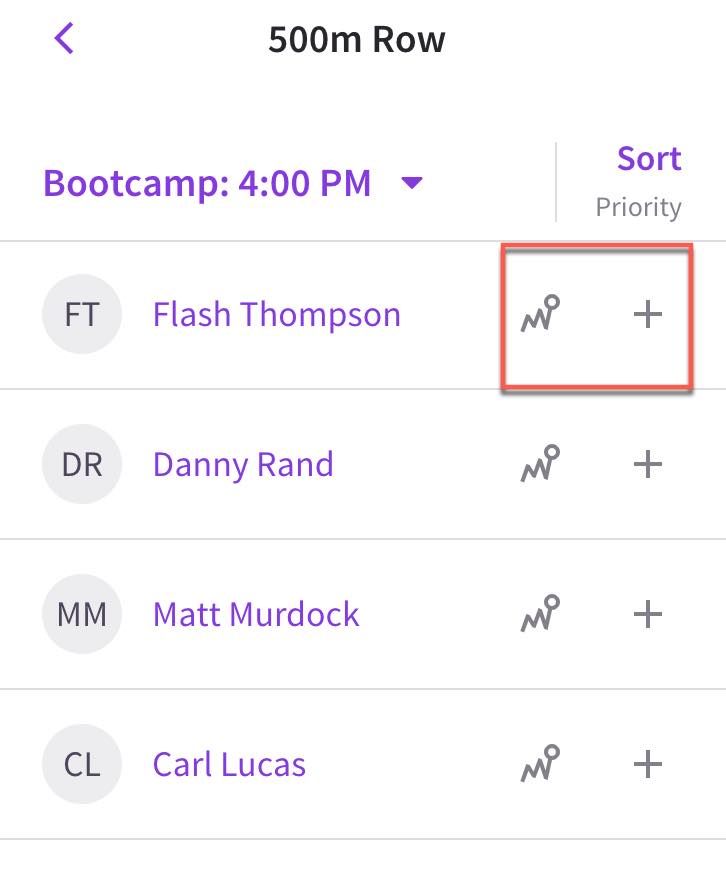Tap the CL avatar circle

tap(82, 764)
